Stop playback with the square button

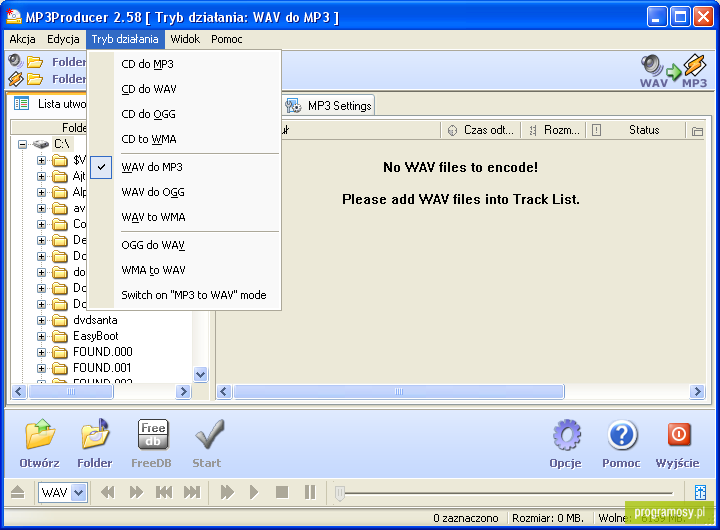(x=282, y=492)
